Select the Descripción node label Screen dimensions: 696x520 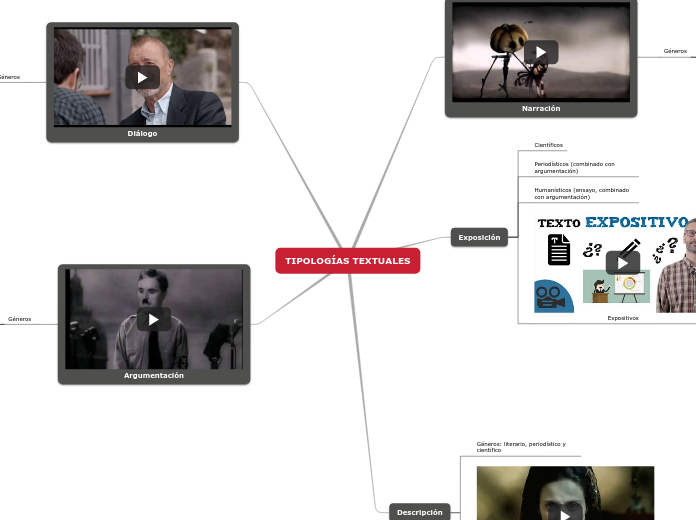click(419, 512)
